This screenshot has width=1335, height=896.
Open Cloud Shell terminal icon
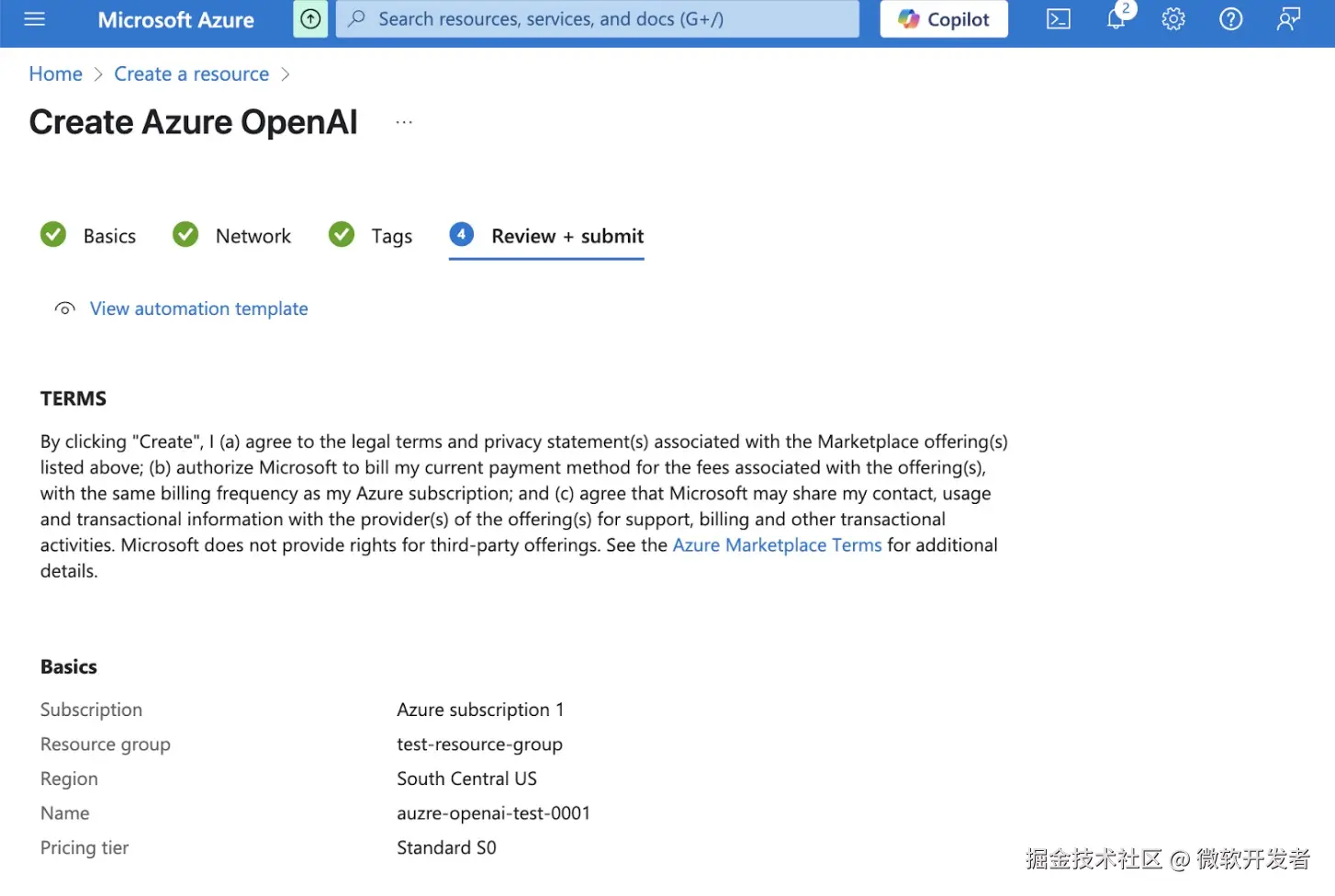point(1058,19)
